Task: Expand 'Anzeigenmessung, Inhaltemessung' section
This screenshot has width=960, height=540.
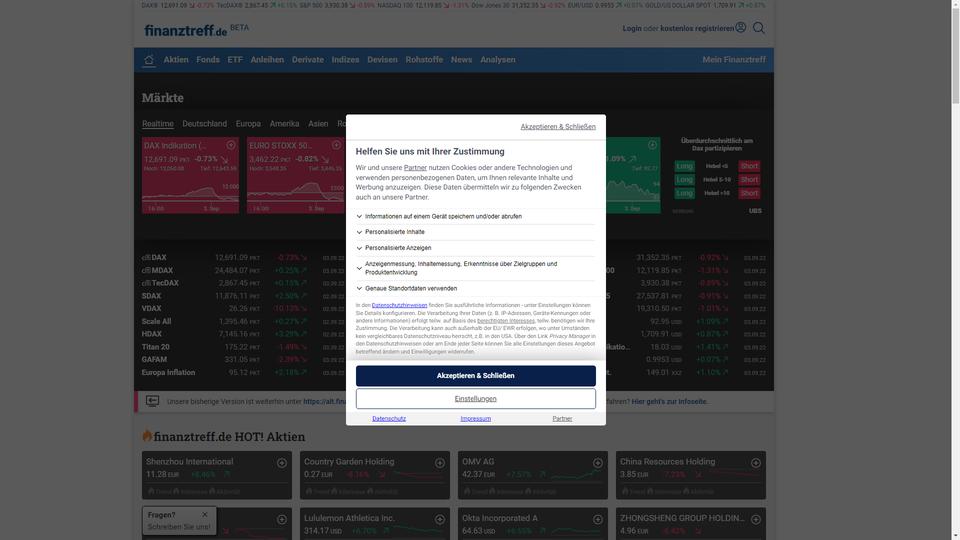Action: click(475, 268)
